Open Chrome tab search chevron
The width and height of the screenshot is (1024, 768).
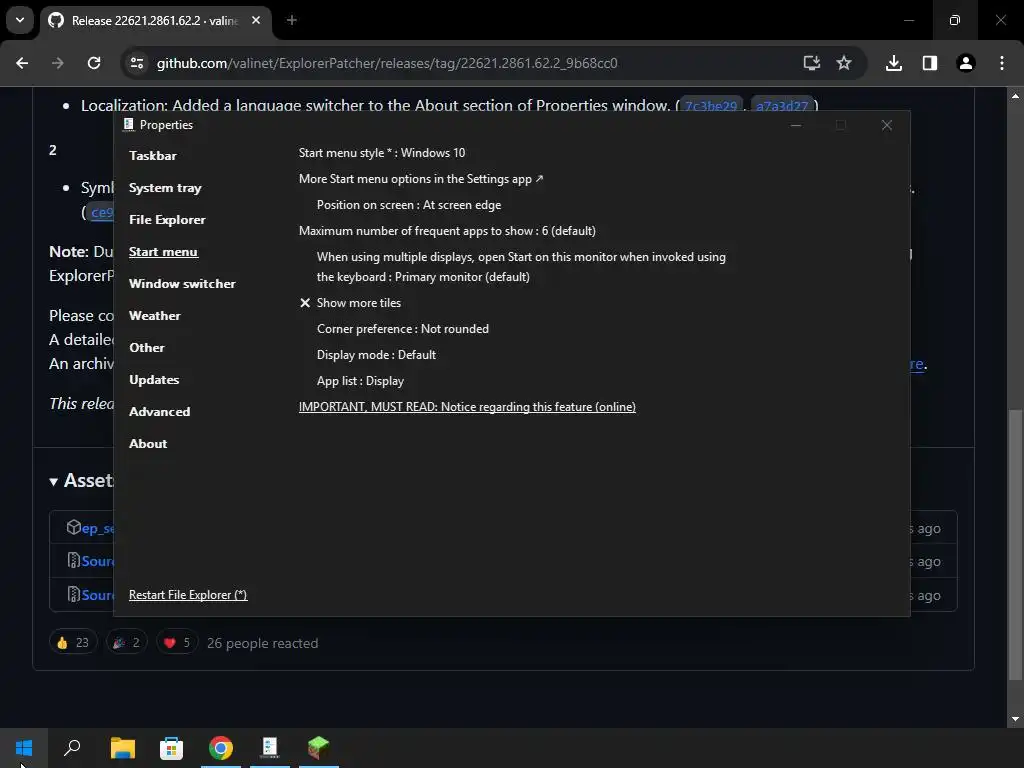[x=20, y=20]
